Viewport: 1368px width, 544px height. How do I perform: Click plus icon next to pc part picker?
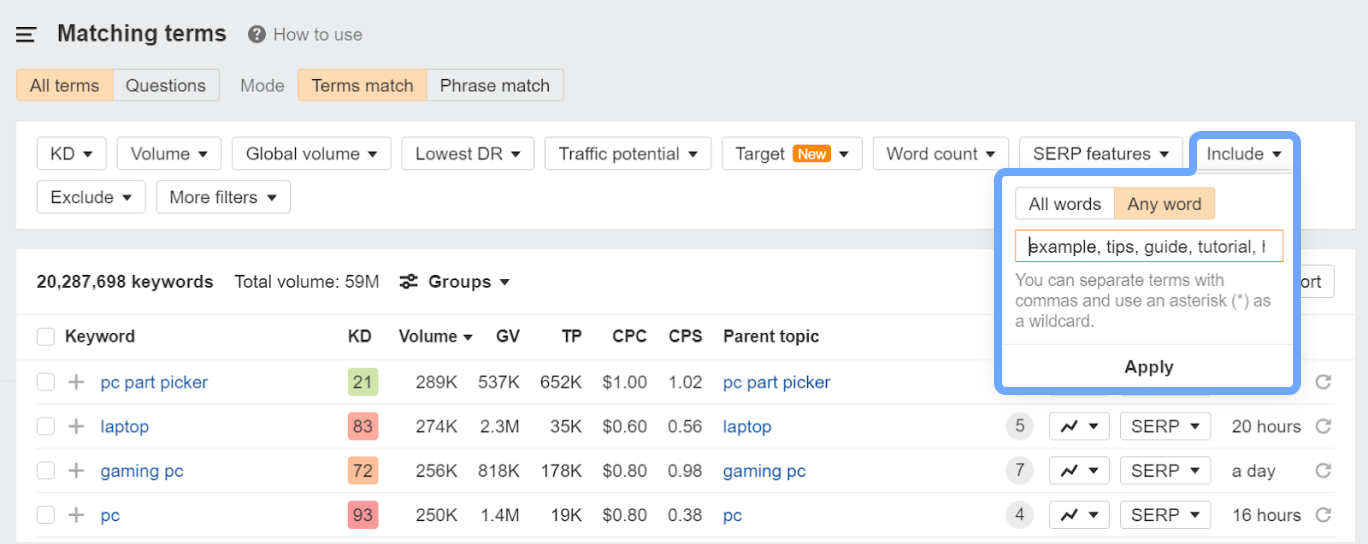76,382
